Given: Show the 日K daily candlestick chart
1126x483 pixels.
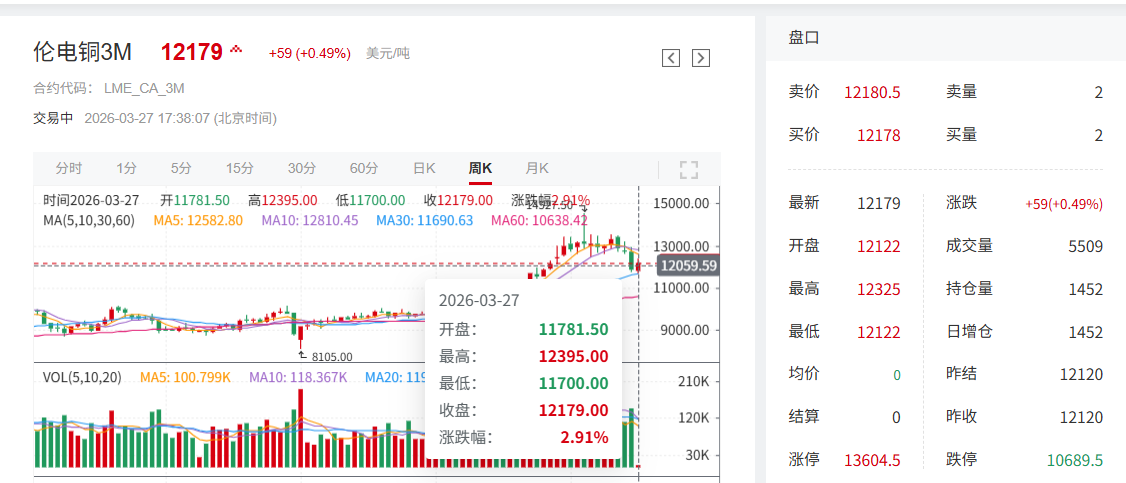Looking at the screenshot, I should click(424, 168).
